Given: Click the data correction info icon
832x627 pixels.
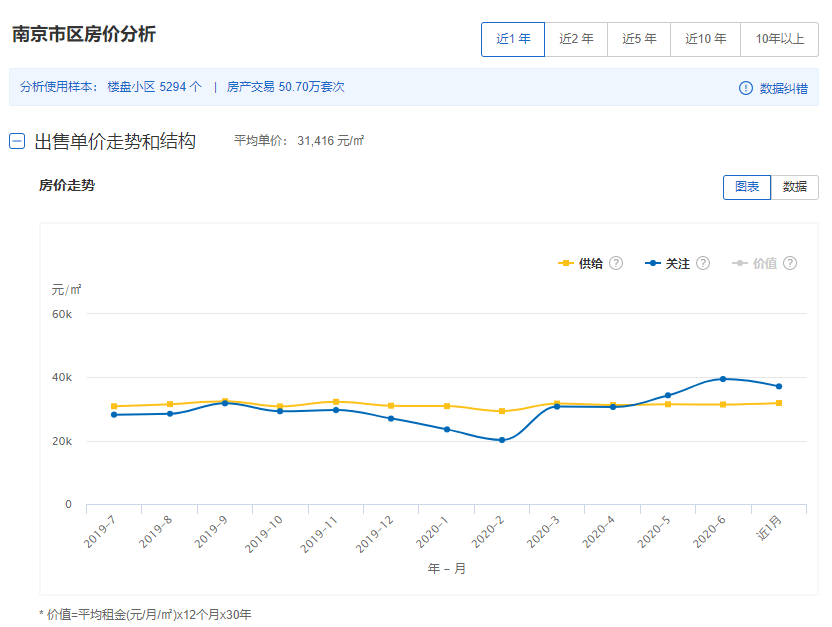Looking at the screenshot, I should tap(745, 88).
